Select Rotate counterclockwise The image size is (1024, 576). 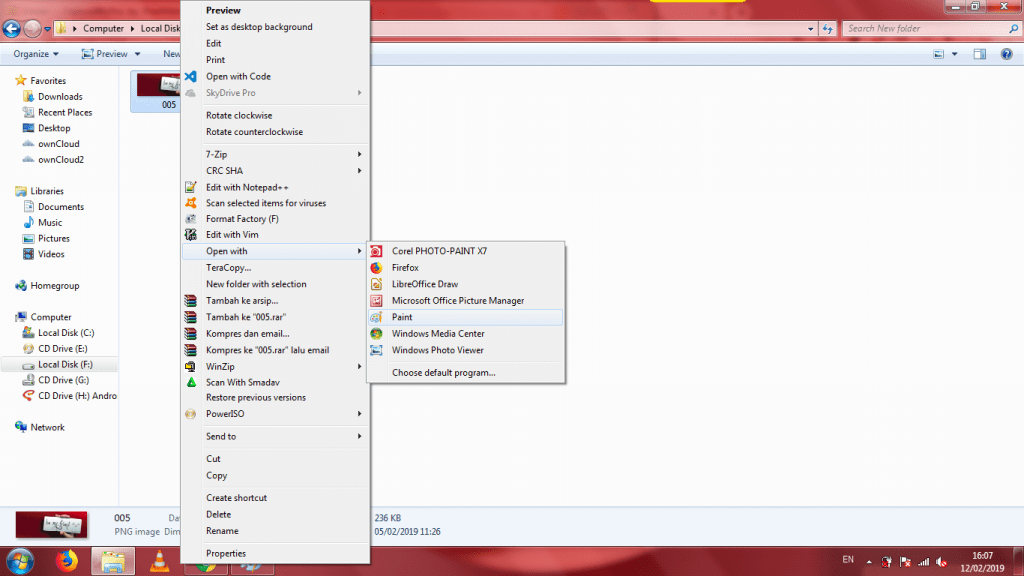255,132
